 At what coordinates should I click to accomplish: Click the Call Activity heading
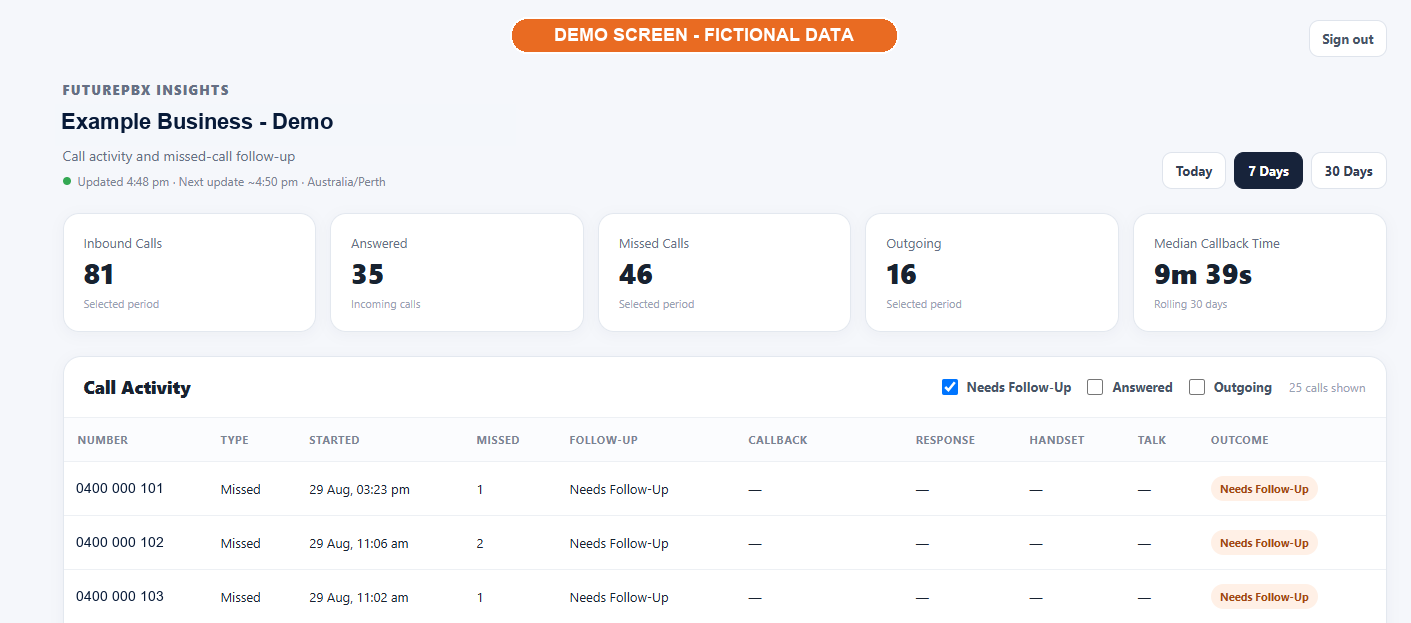click(137, 388)
